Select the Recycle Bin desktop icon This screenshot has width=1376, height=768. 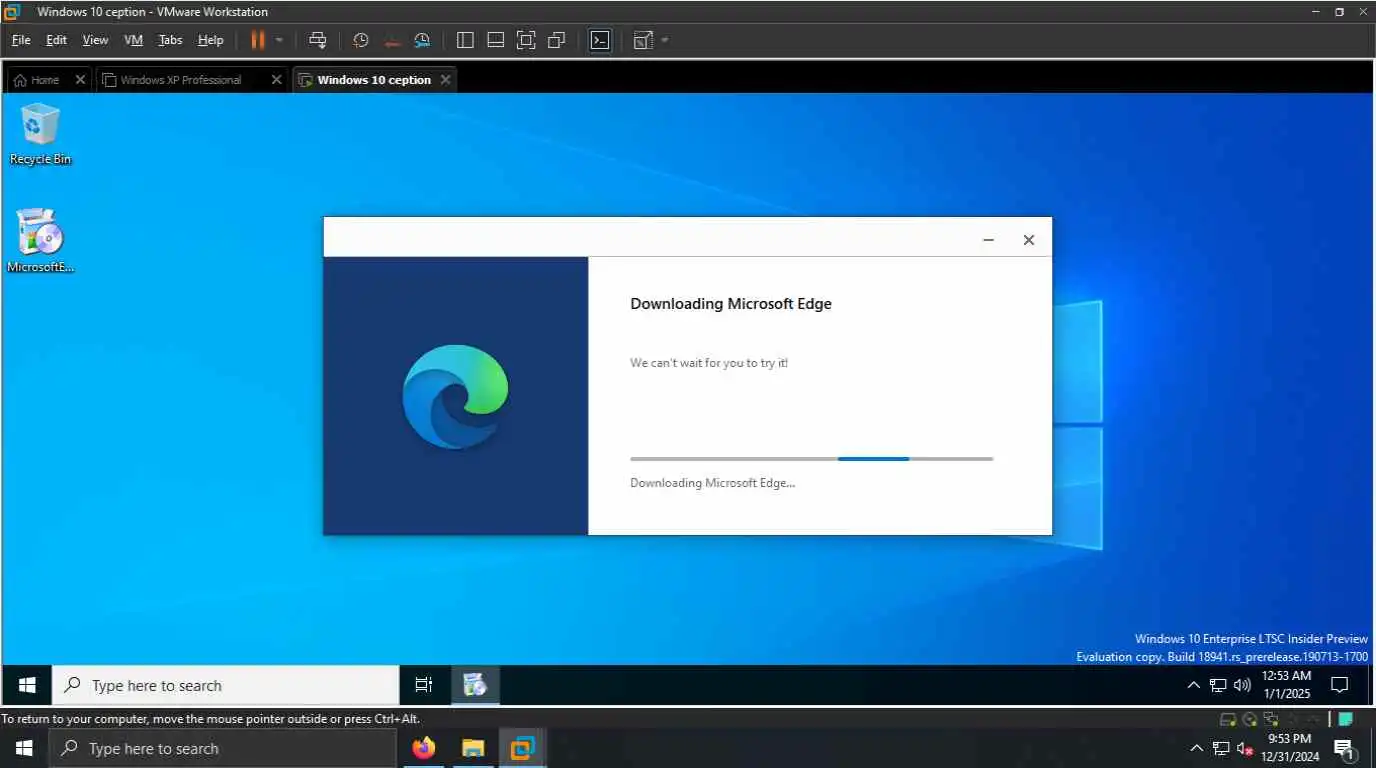coord(40,135)
